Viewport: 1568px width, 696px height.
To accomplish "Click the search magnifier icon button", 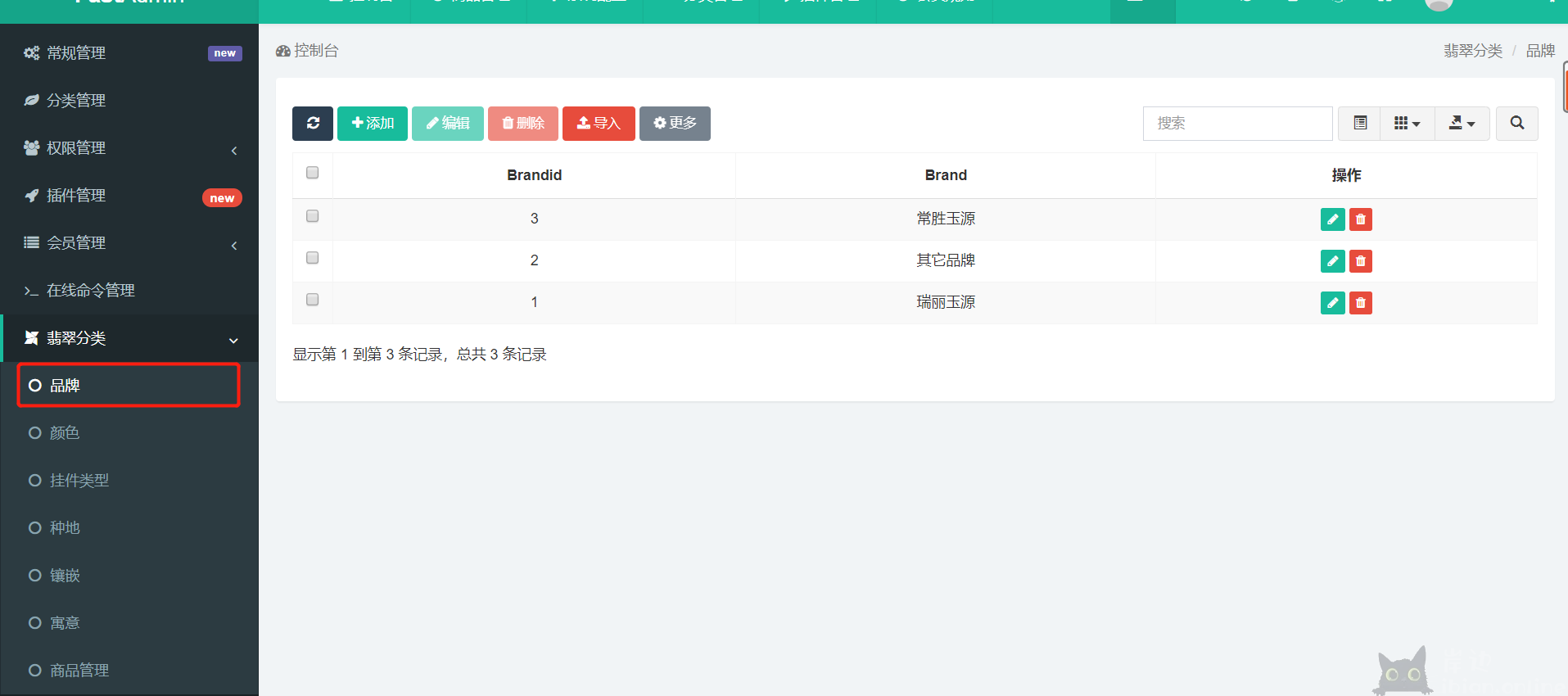I will coord(1516,124).
